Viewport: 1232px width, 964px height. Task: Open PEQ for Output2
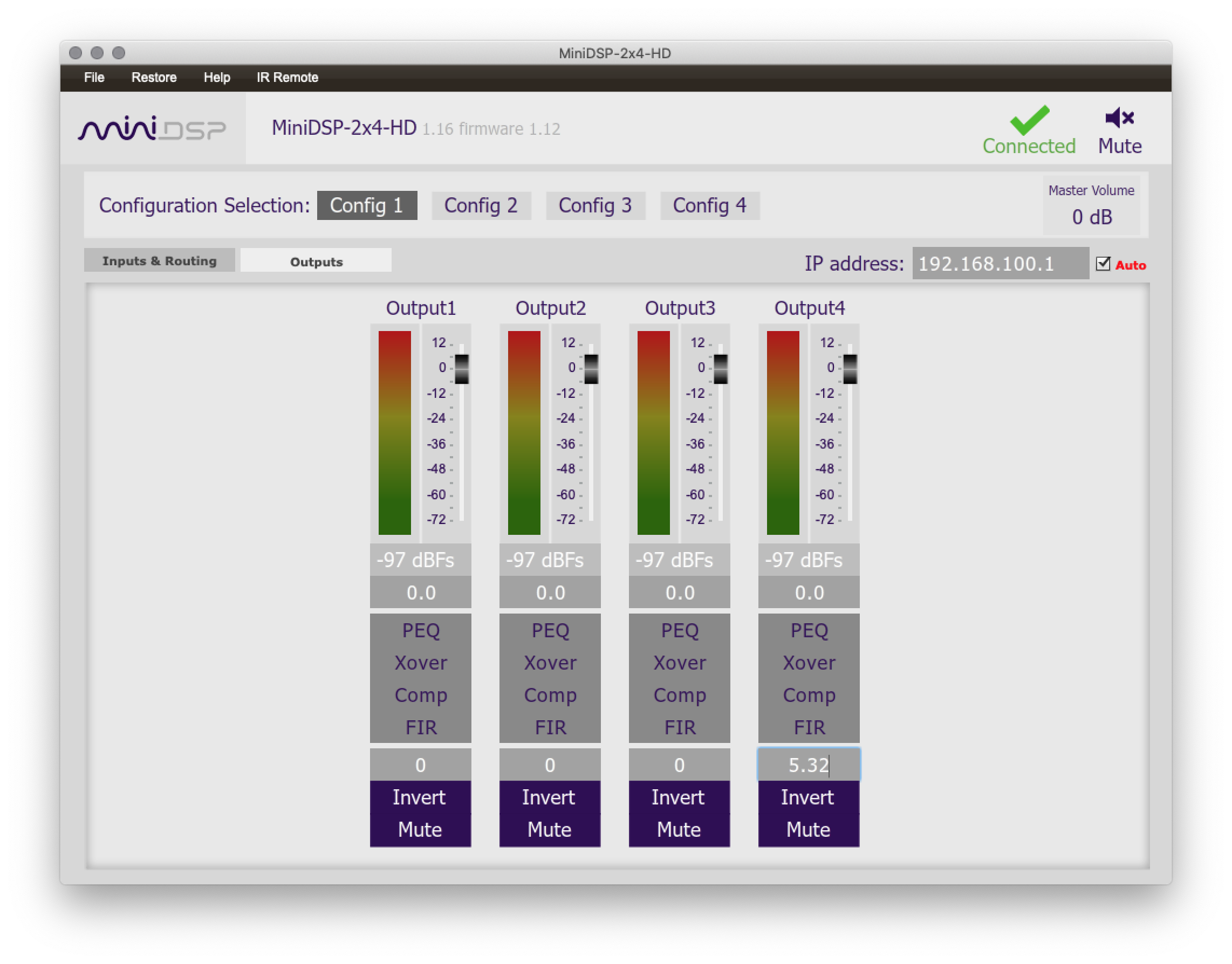point(550,630)
